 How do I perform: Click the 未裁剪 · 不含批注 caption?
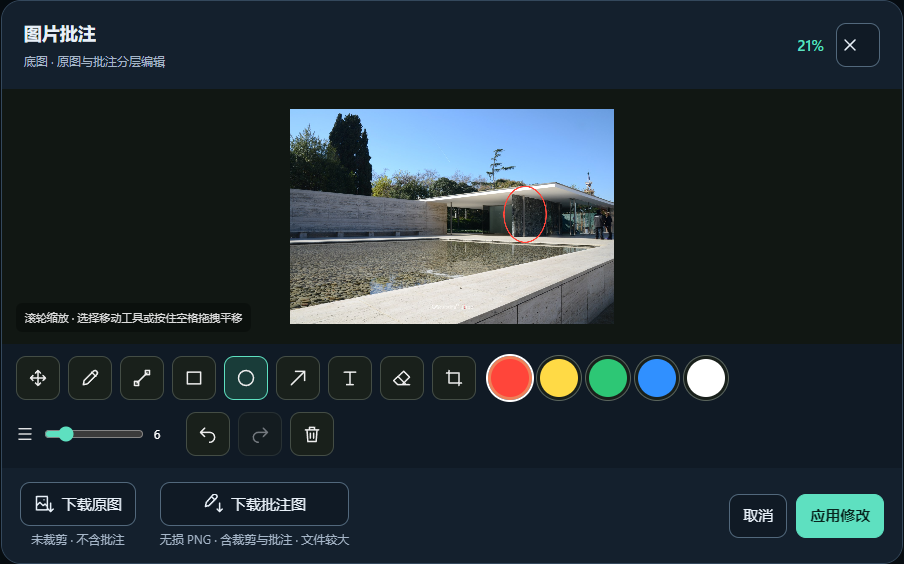click(78, 540)
